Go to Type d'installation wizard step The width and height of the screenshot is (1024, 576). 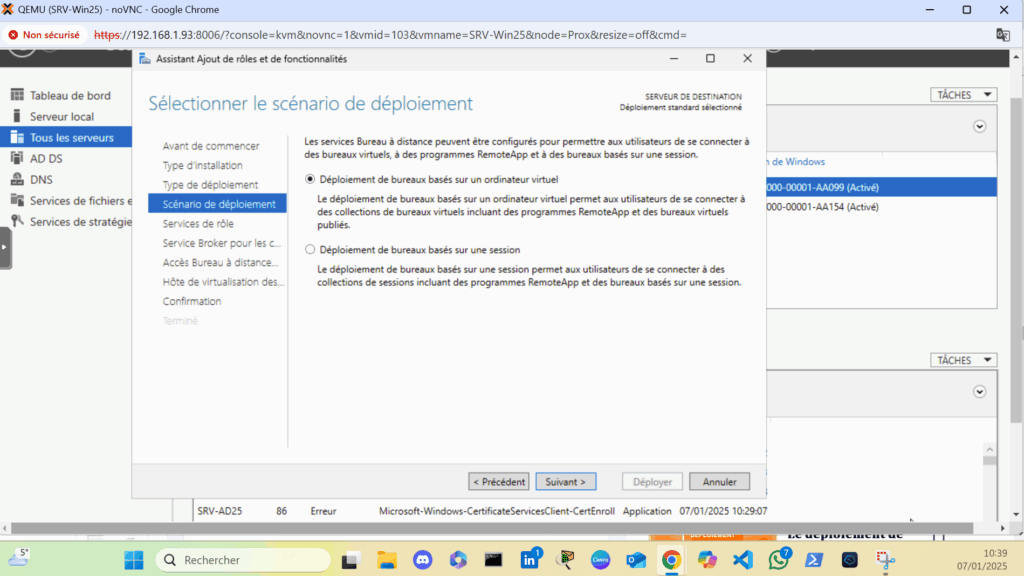(202, 165)
